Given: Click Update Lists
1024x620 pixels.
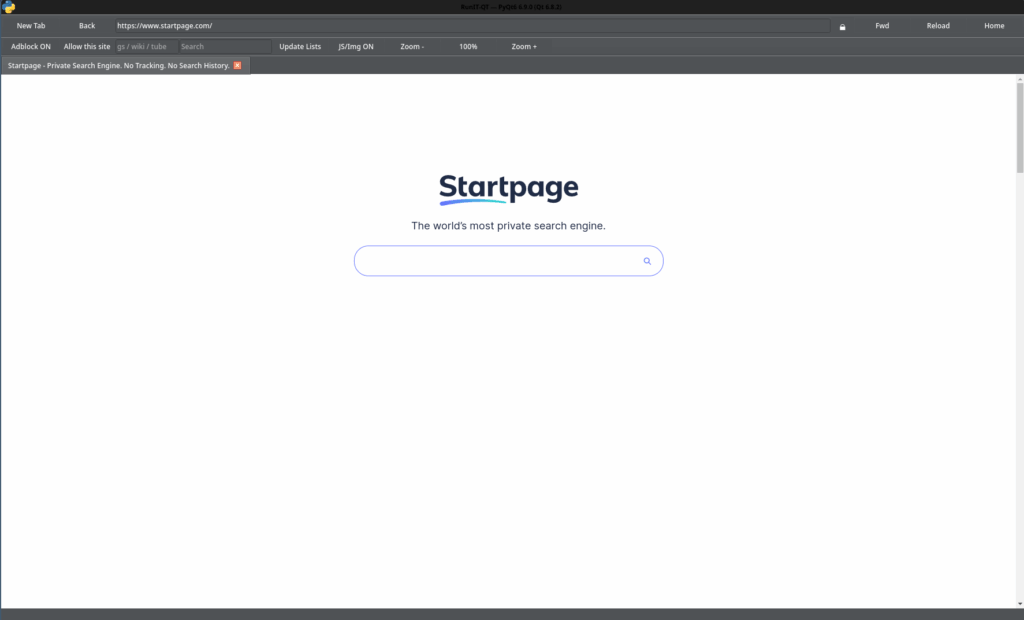Looking at the screenshot, I should tap(300, 46).
